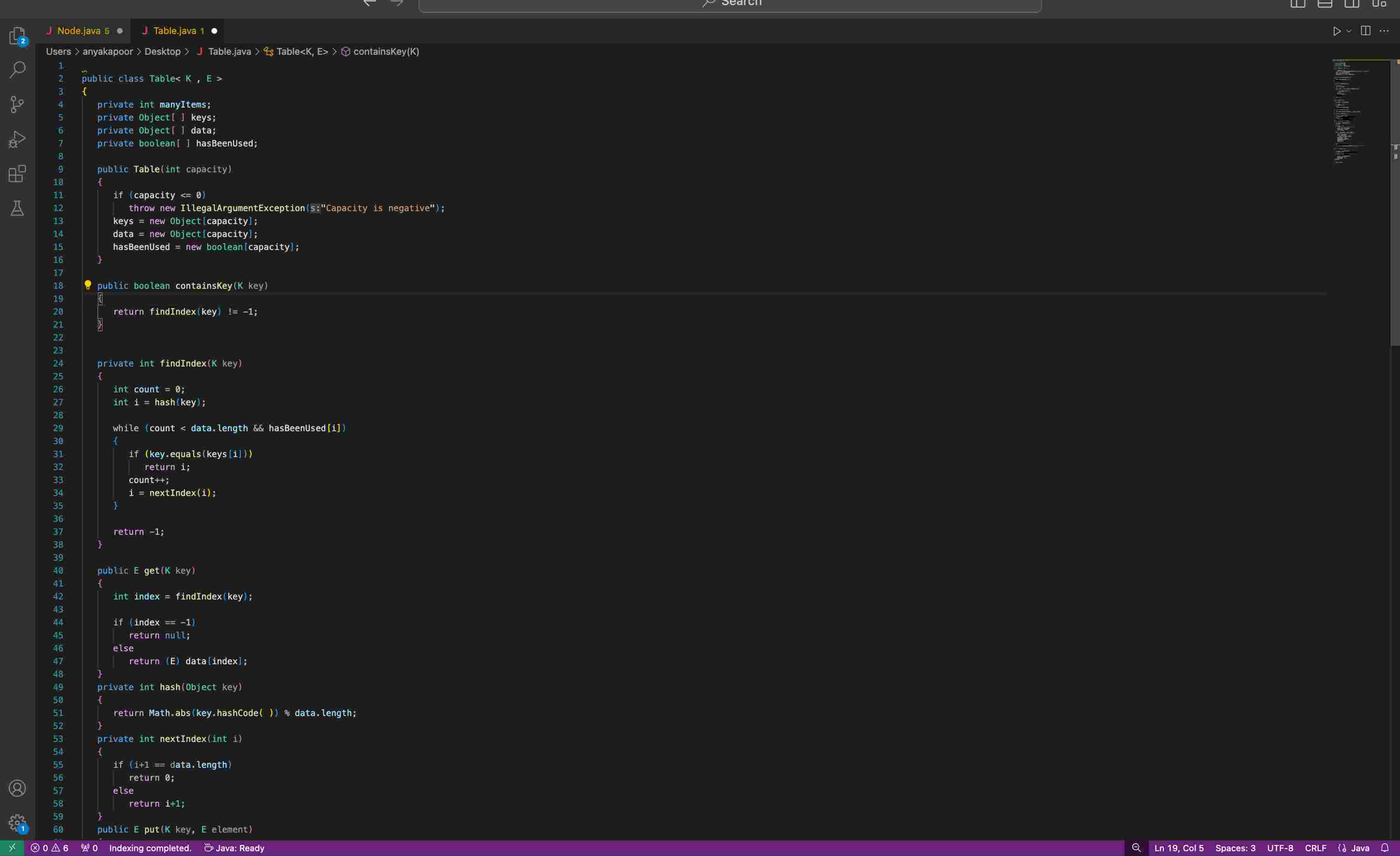Click Desktop in the breadcrumb path

[x=162, y=52]
